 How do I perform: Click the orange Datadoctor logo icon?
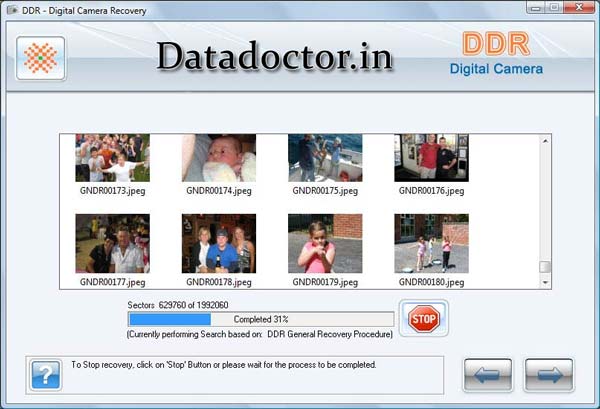coord(41,58)
